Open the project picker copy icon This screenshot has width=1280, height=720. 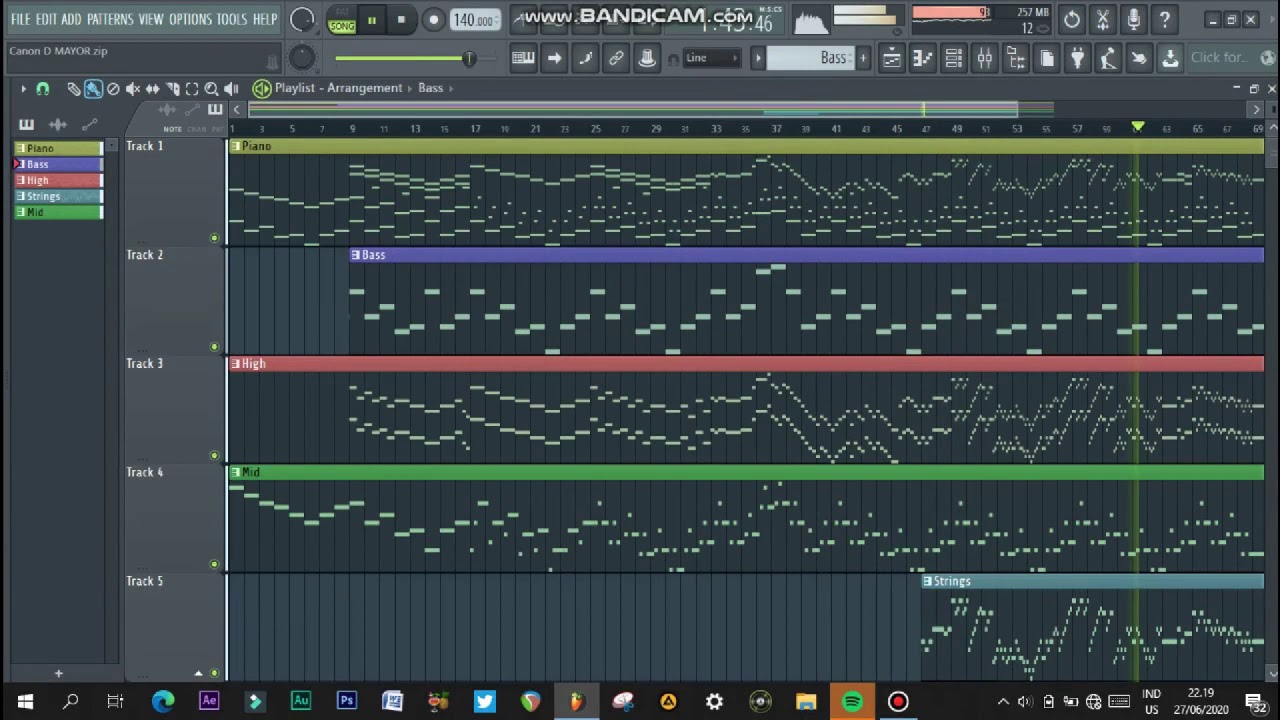tap(1046, 58)
